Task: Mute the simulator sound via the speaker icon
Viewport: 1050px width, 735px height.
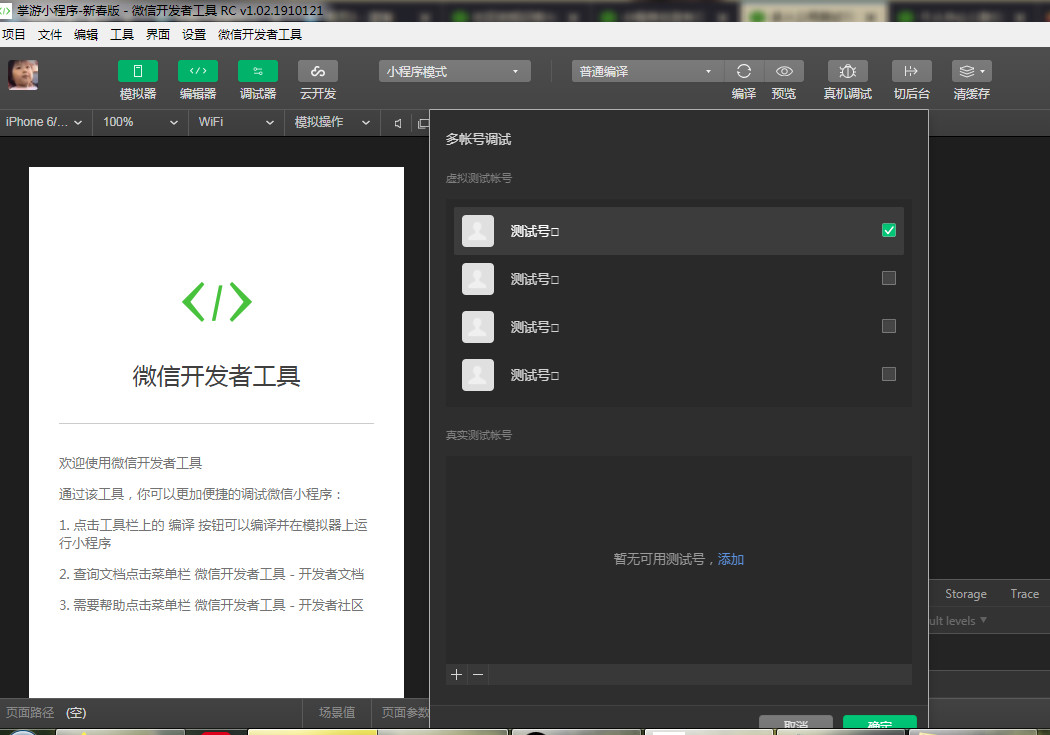Action: (x=398, y=123)
